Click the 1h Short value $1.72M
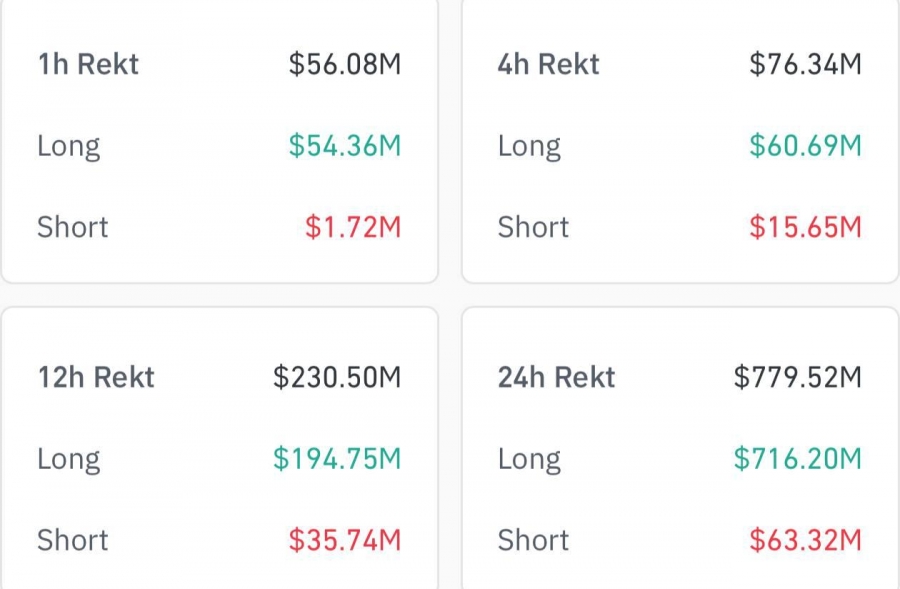 [x=352, y=227]
